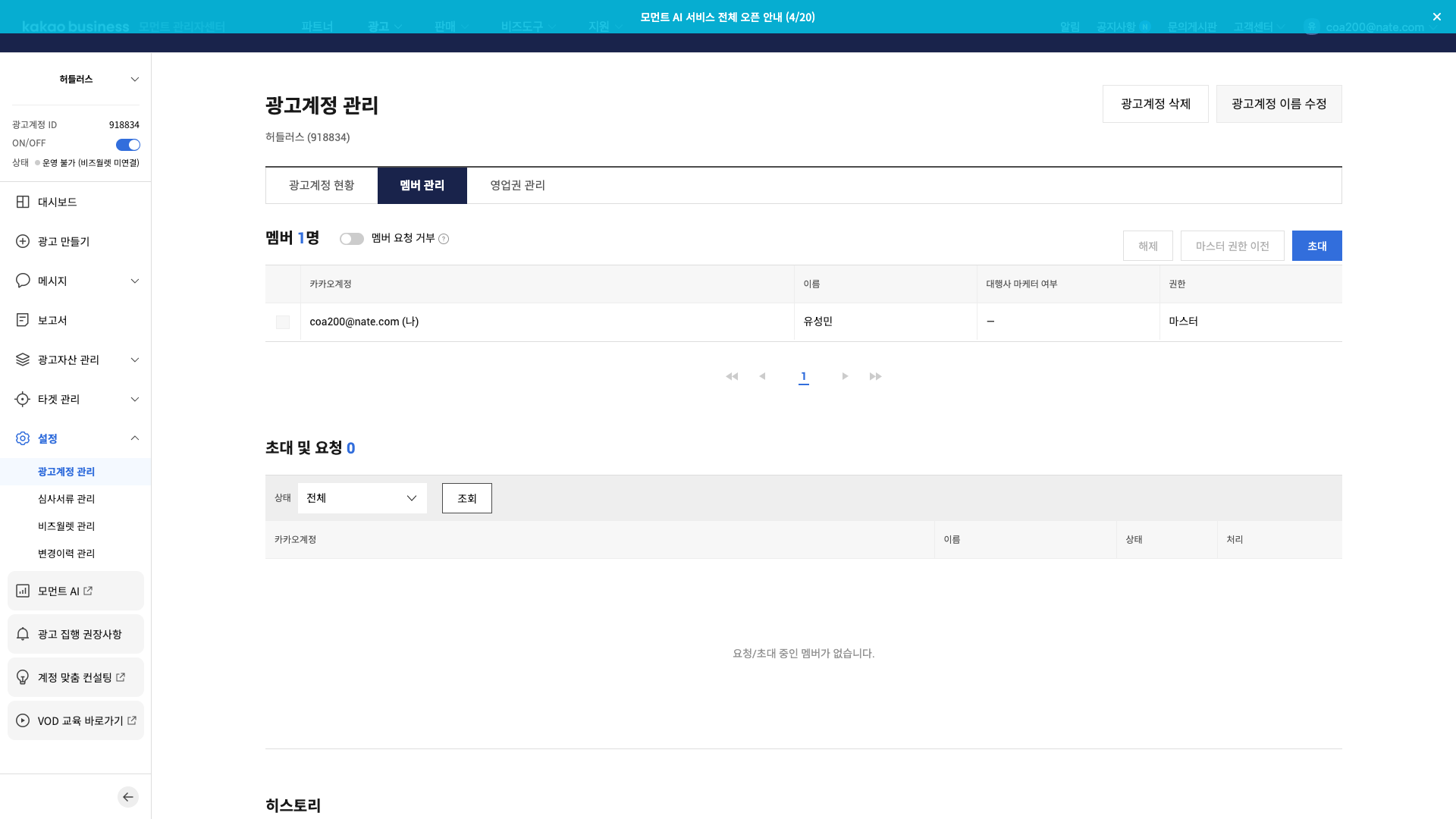The image size is (1456, 819).
Task: Go to the last members page
Action: tap(876, 377)
